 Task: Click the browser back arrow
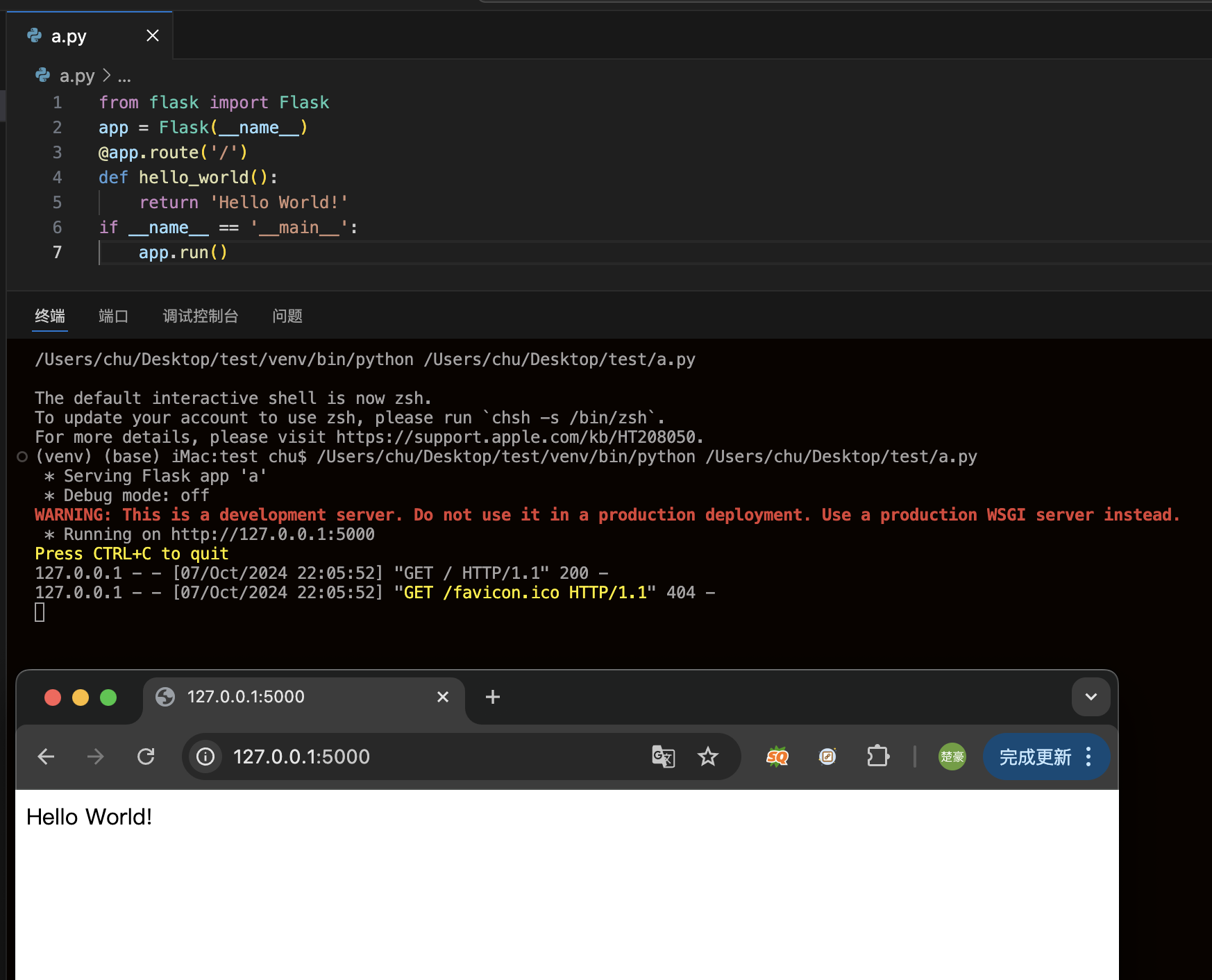point(46,757)
